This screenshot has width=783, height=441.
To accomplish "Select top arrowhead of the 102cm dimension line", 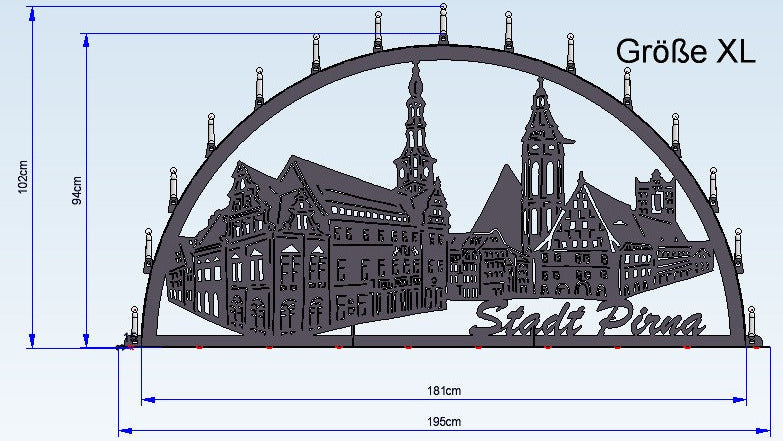I will 34,12.
